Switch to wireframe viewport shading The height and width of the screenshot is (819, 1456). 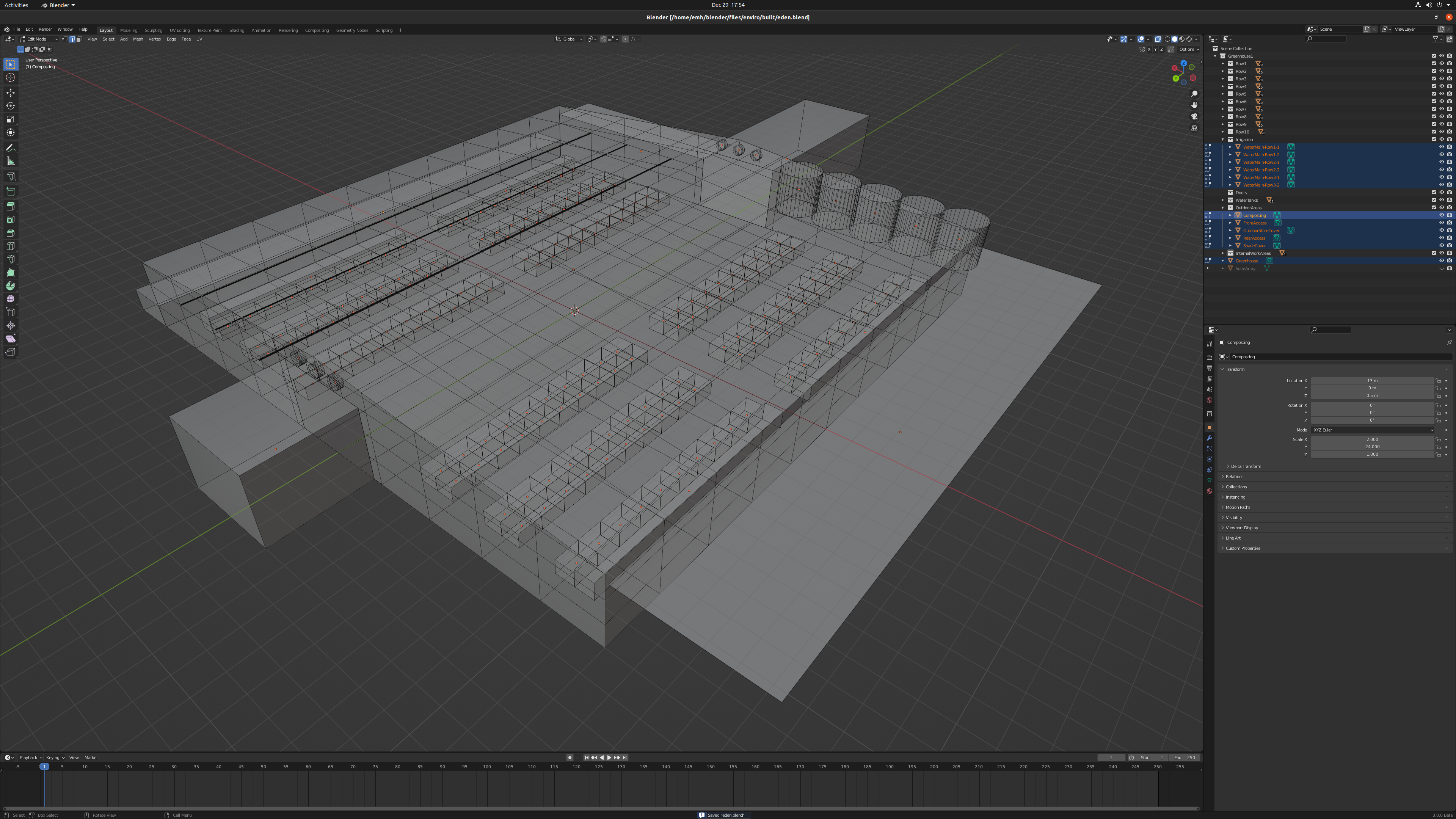click(x=1167, y=39)
